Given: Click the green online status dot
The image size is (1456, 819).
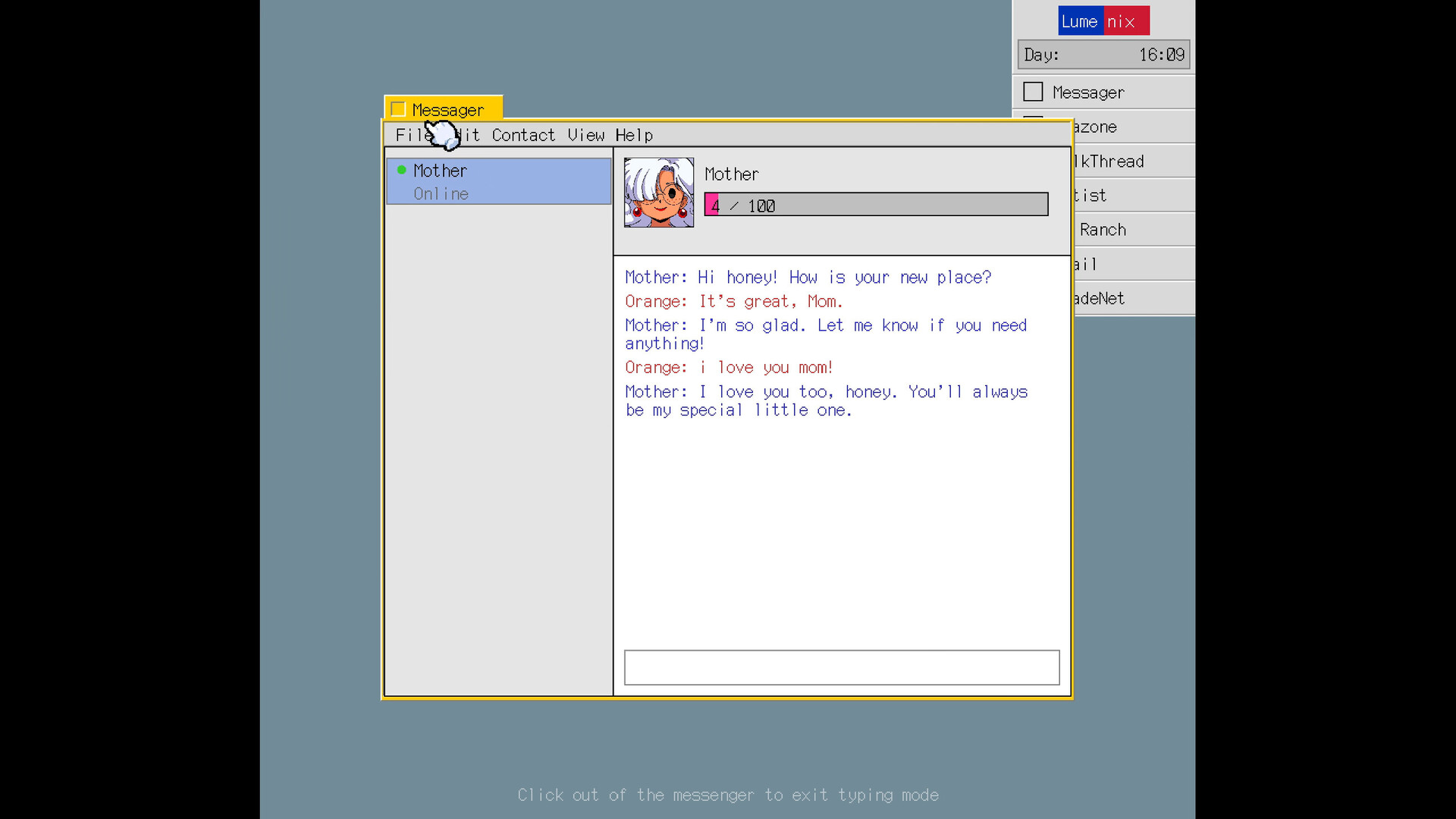Looking at the screenshot, I should 401,170.
